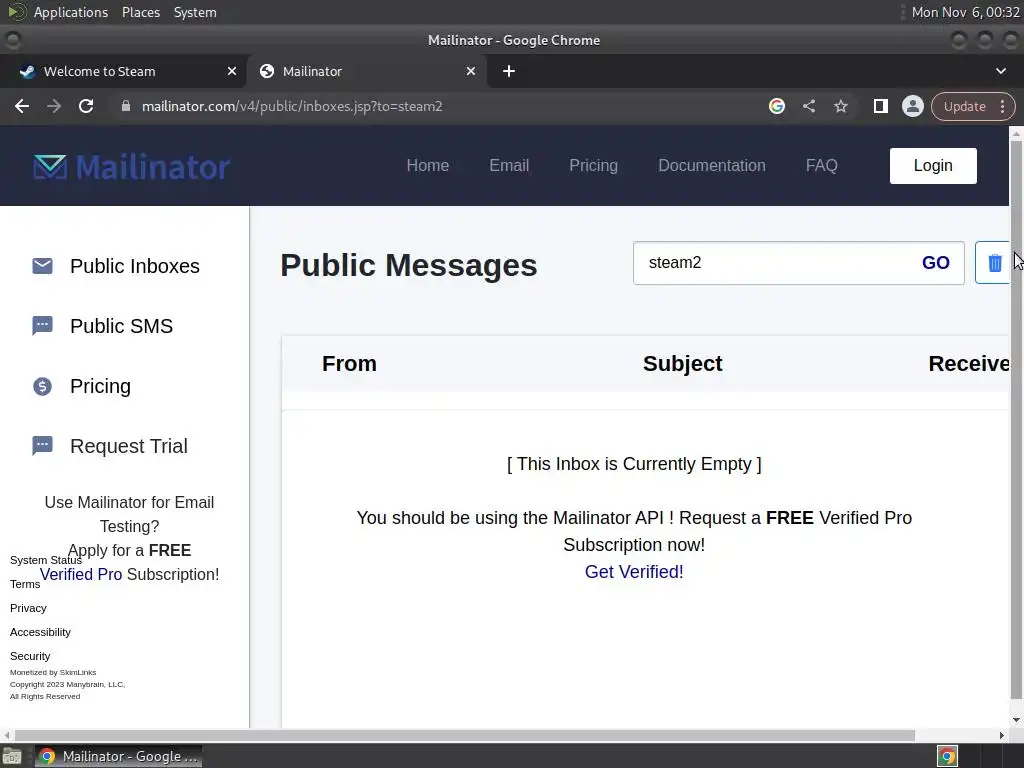
Task: Click the horizontal scrollbar
Action: pos(464,735)
